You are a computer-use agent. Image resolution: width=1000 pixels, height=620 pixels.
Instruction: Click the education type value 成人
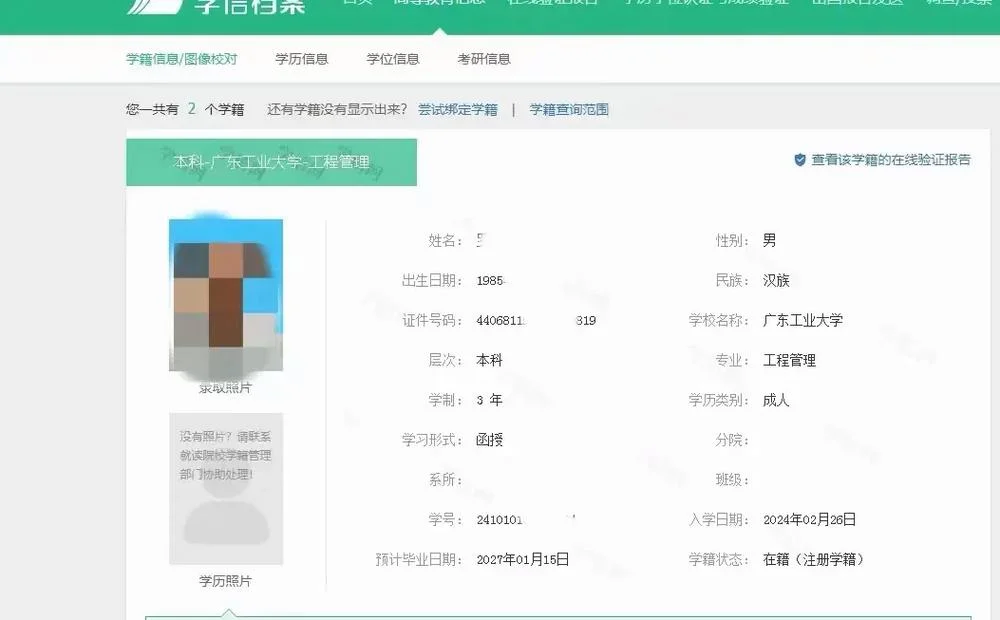click(776, 400)
